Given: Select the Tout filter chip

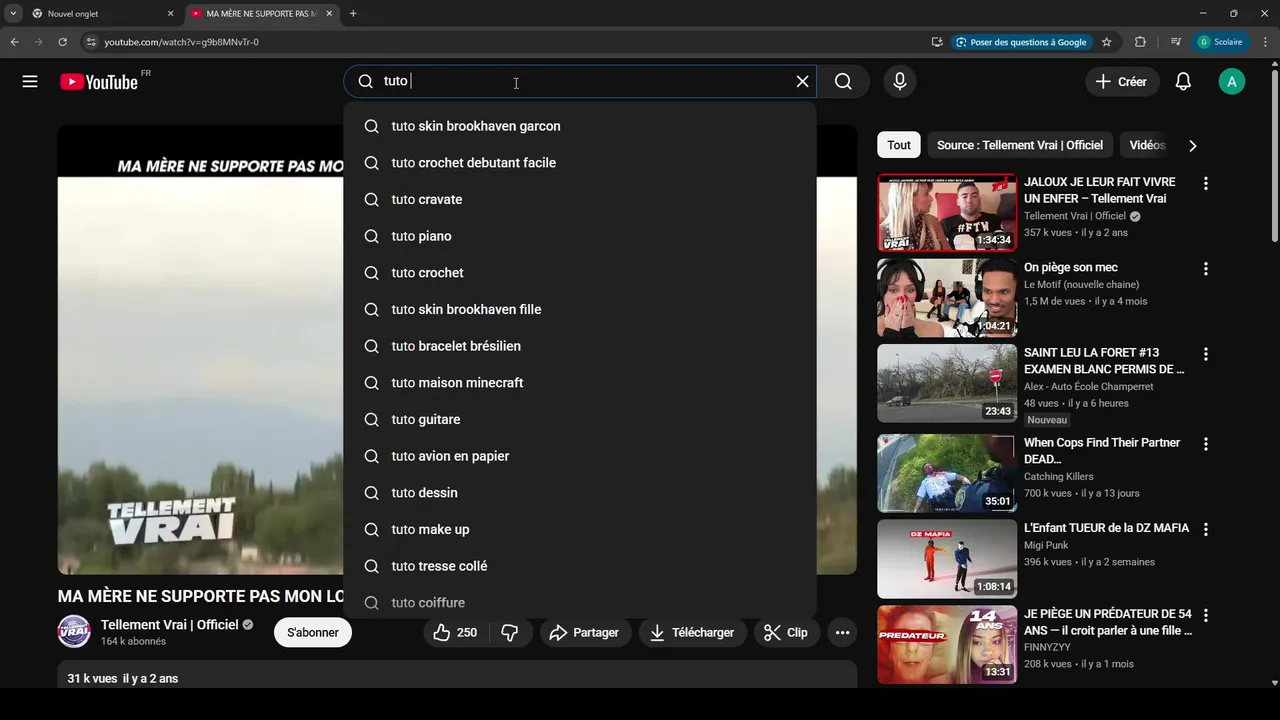Looking at the screenshot, I should tap(899, 145).
